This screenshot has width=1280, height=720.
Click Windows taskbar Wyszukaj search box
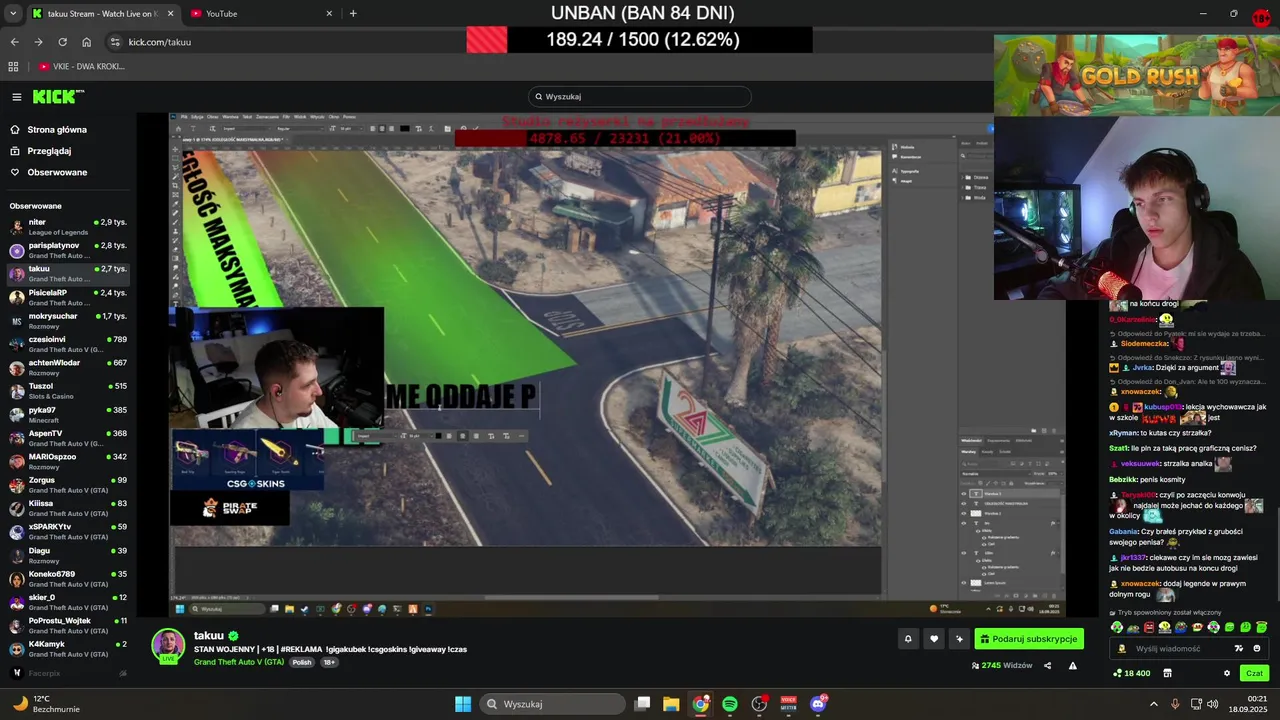click(551, 704)
